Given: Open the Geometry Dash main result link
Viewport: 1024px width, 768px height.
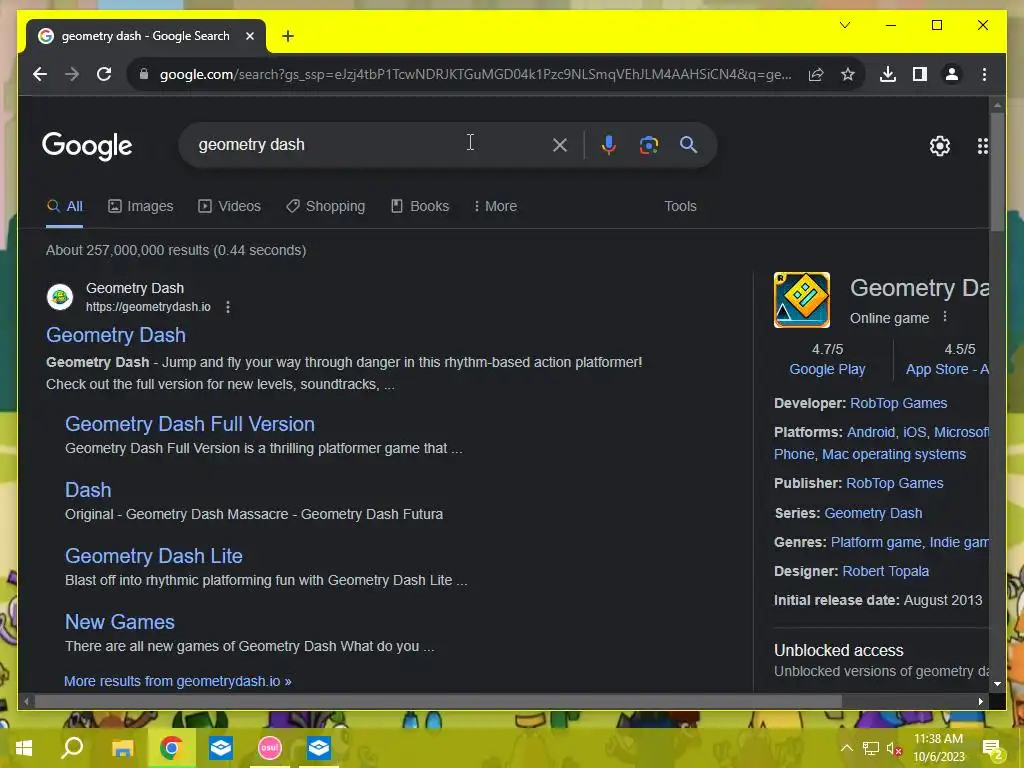Looking at the screenshot, I should coord(116,335).
